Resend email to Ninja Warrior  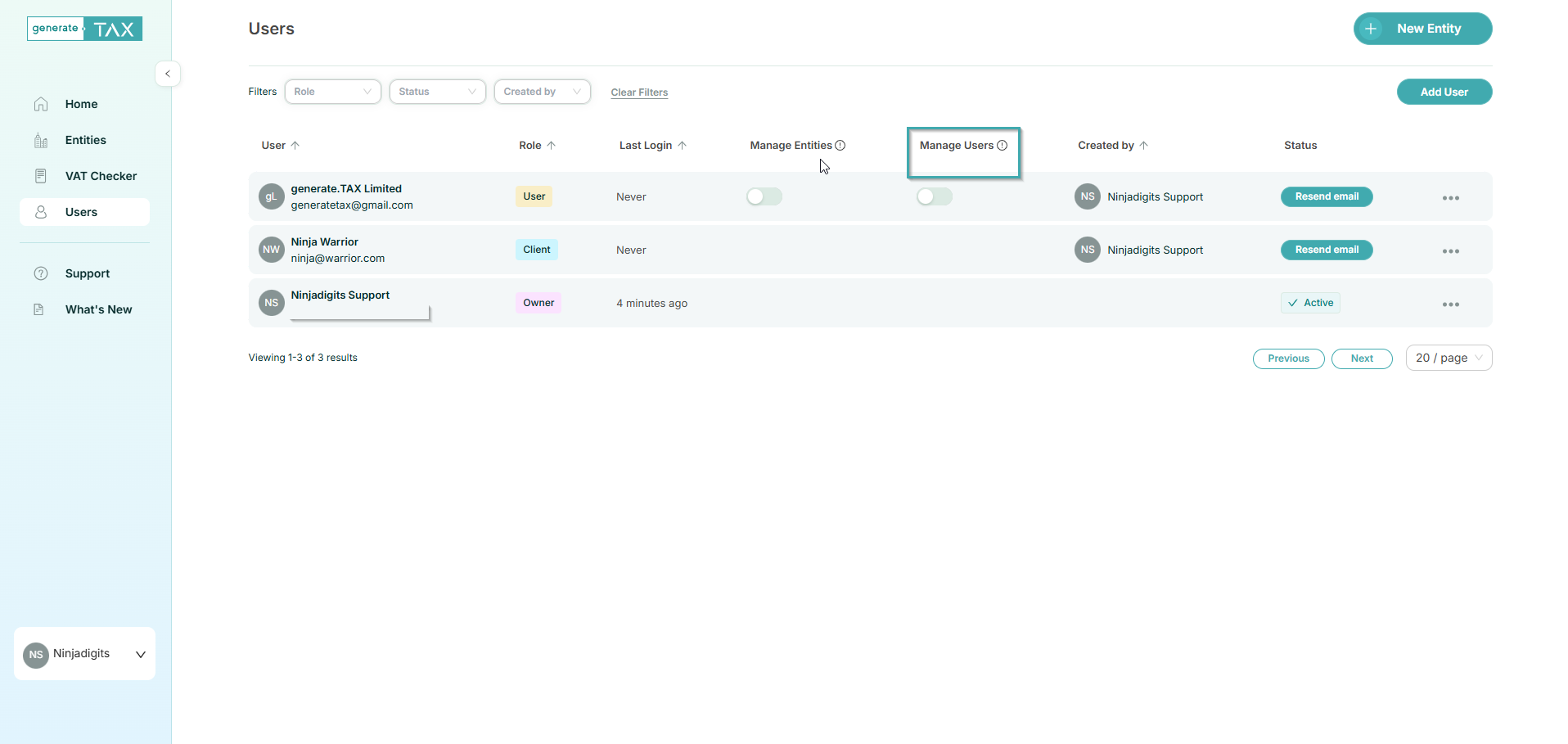(1326, 250)
